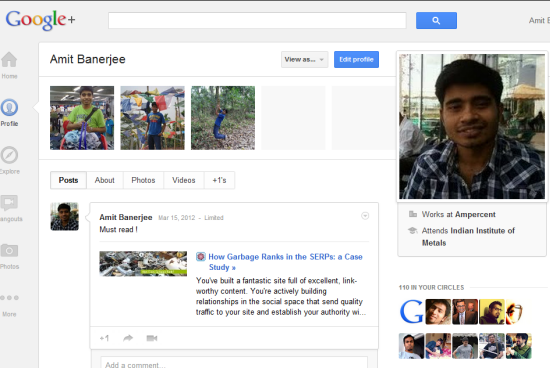This screenshot has height=368, width=550.
Task: Open post options circular arrow
Action: pyautogui.click(x=365, y=216)
